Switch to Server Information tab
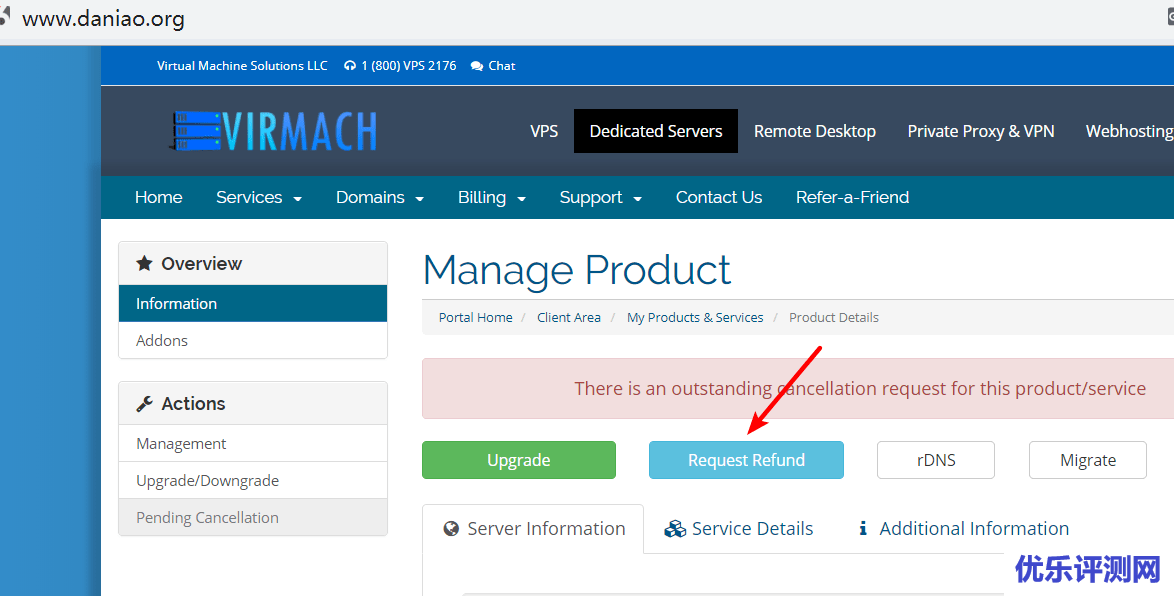1174x596 pixels. click(x=533, y=529)
